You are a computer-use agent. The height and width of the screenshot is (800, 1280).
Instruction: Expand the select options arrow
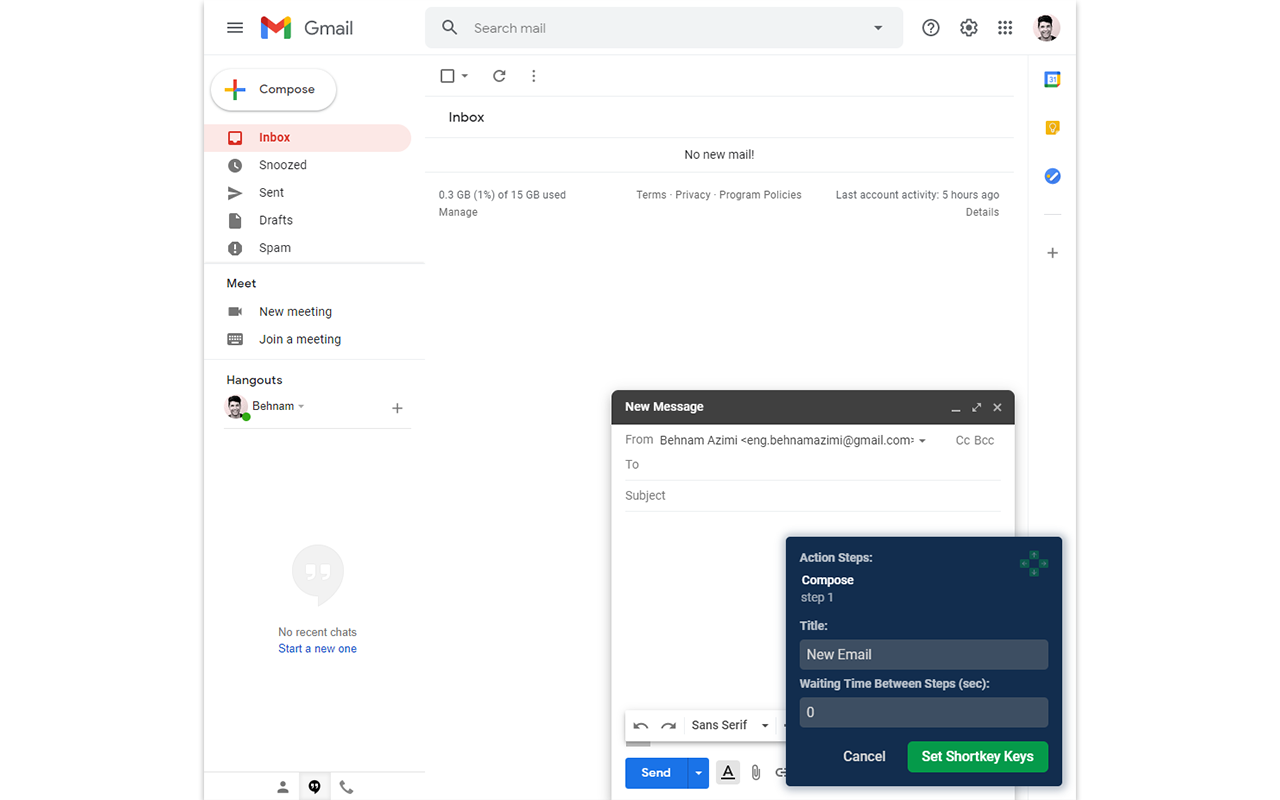click(465, 76)
